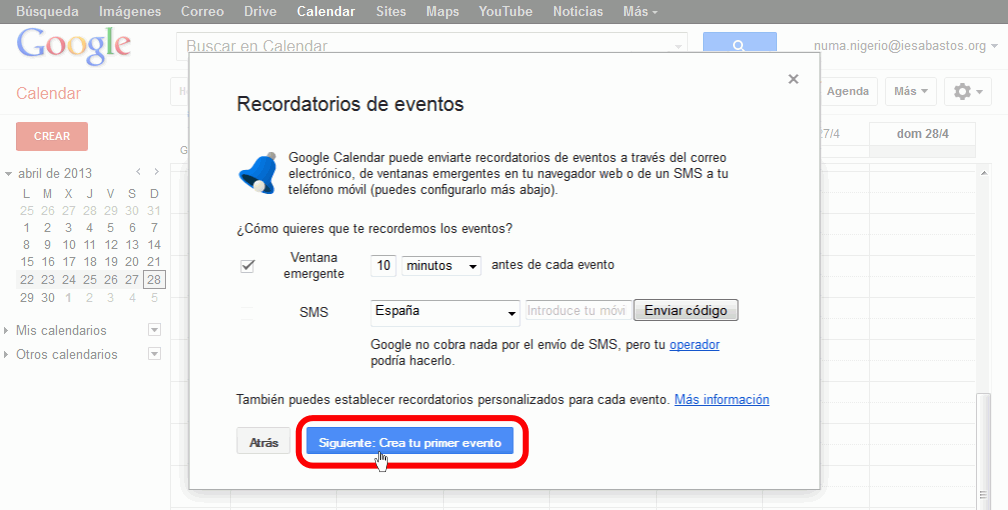Select day 19 in mini calendar
The image size is (1008, 510).
[111, 262]
